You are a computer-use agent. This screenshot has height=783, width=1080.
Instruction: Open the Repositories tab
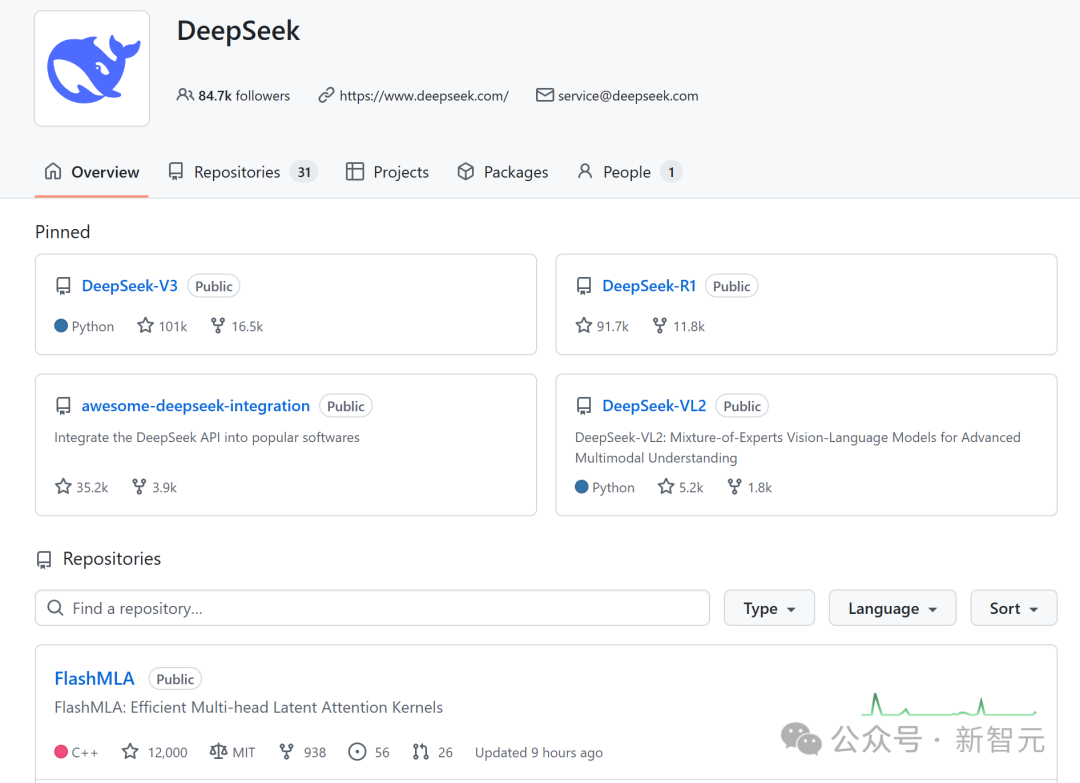click(242, 172)
